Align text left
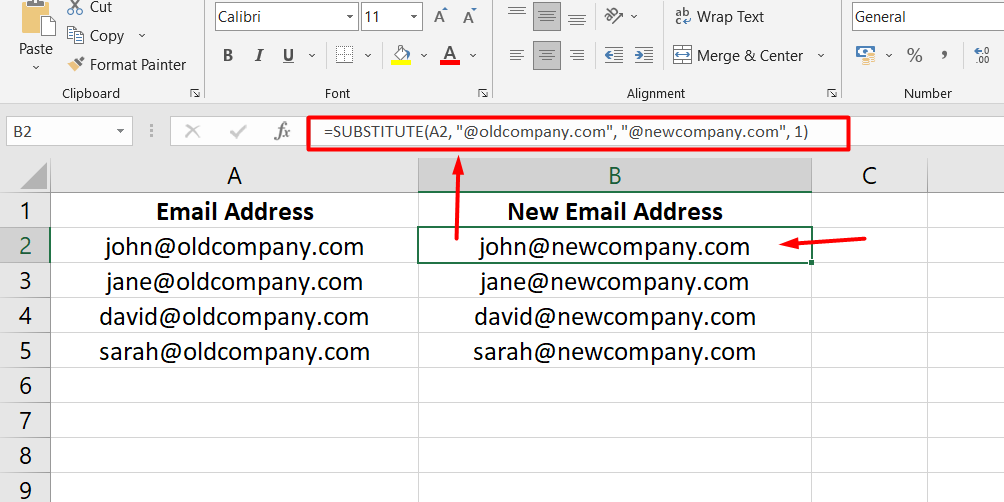The height and width of the screenshot is (502, 1004). (517, 56)
